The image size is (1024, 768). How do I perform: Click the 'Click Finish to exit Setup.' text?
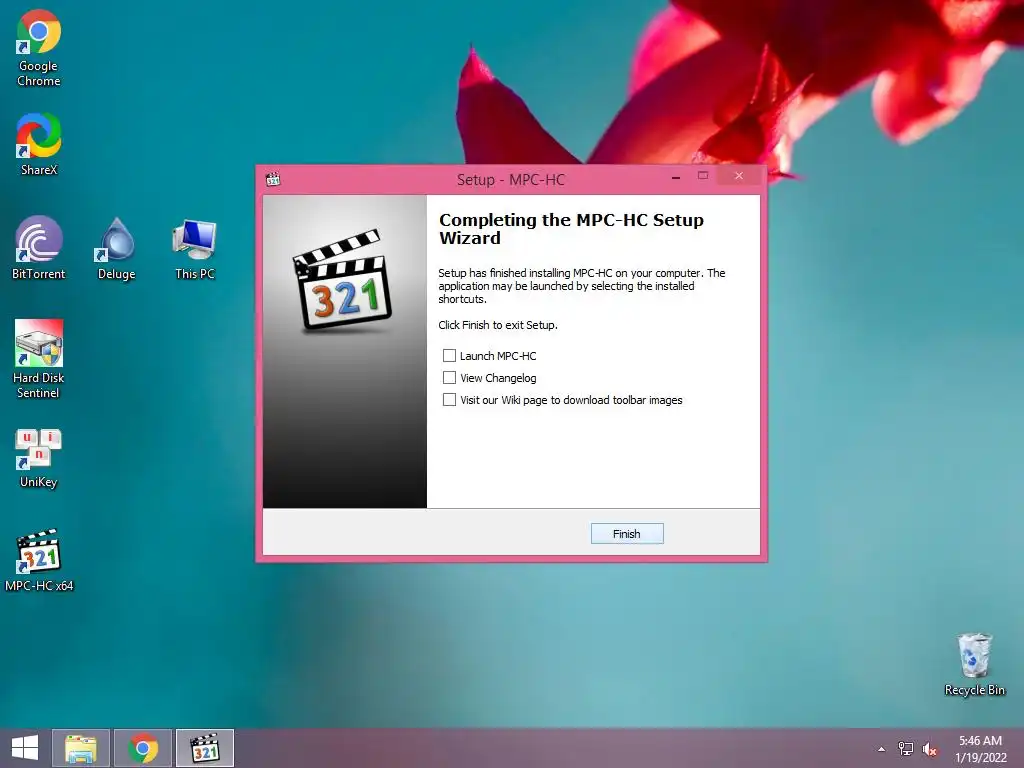click(498, 325)
